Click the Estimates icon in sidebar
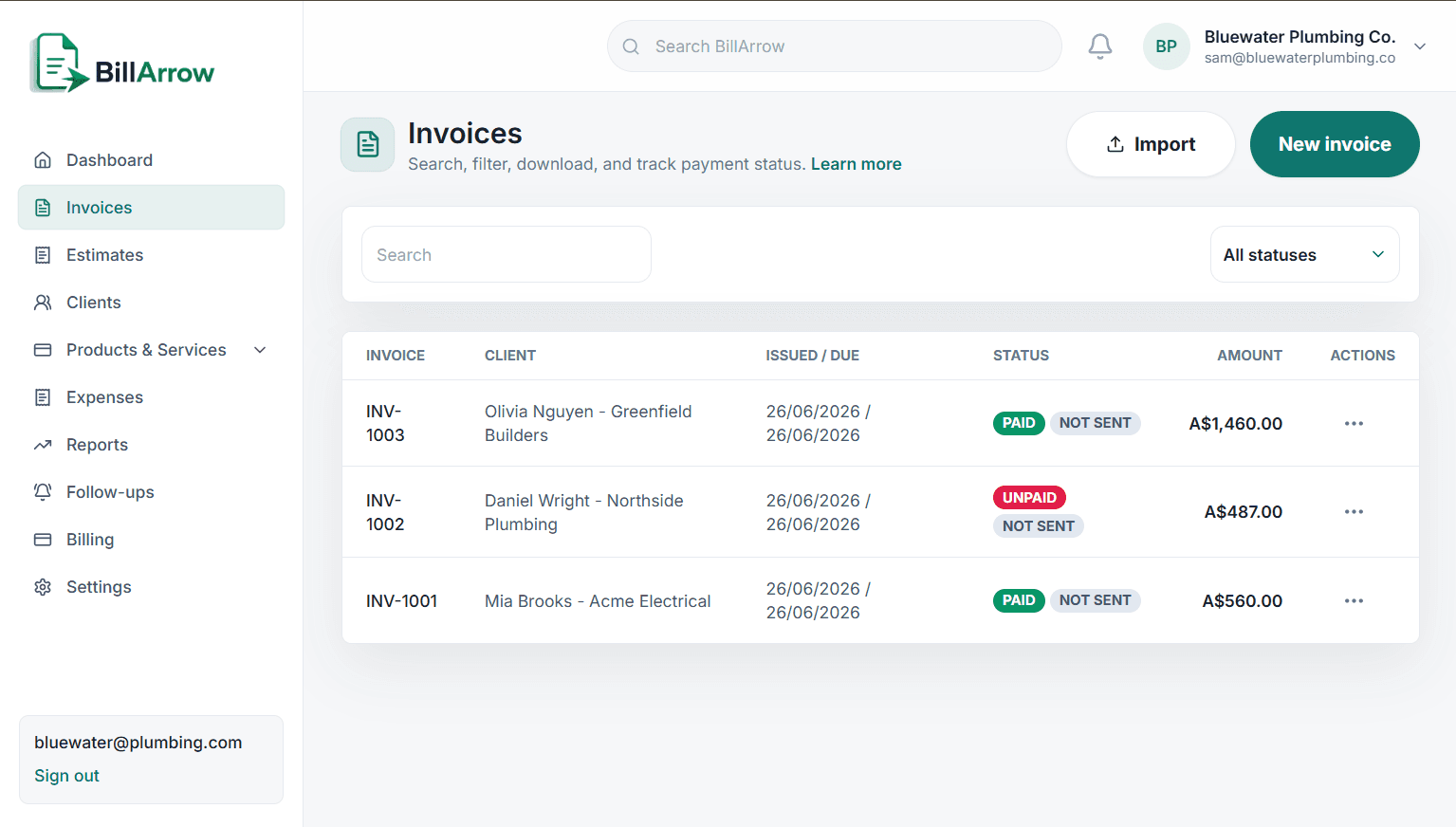 pyautogui.click(x=43, y=255)
